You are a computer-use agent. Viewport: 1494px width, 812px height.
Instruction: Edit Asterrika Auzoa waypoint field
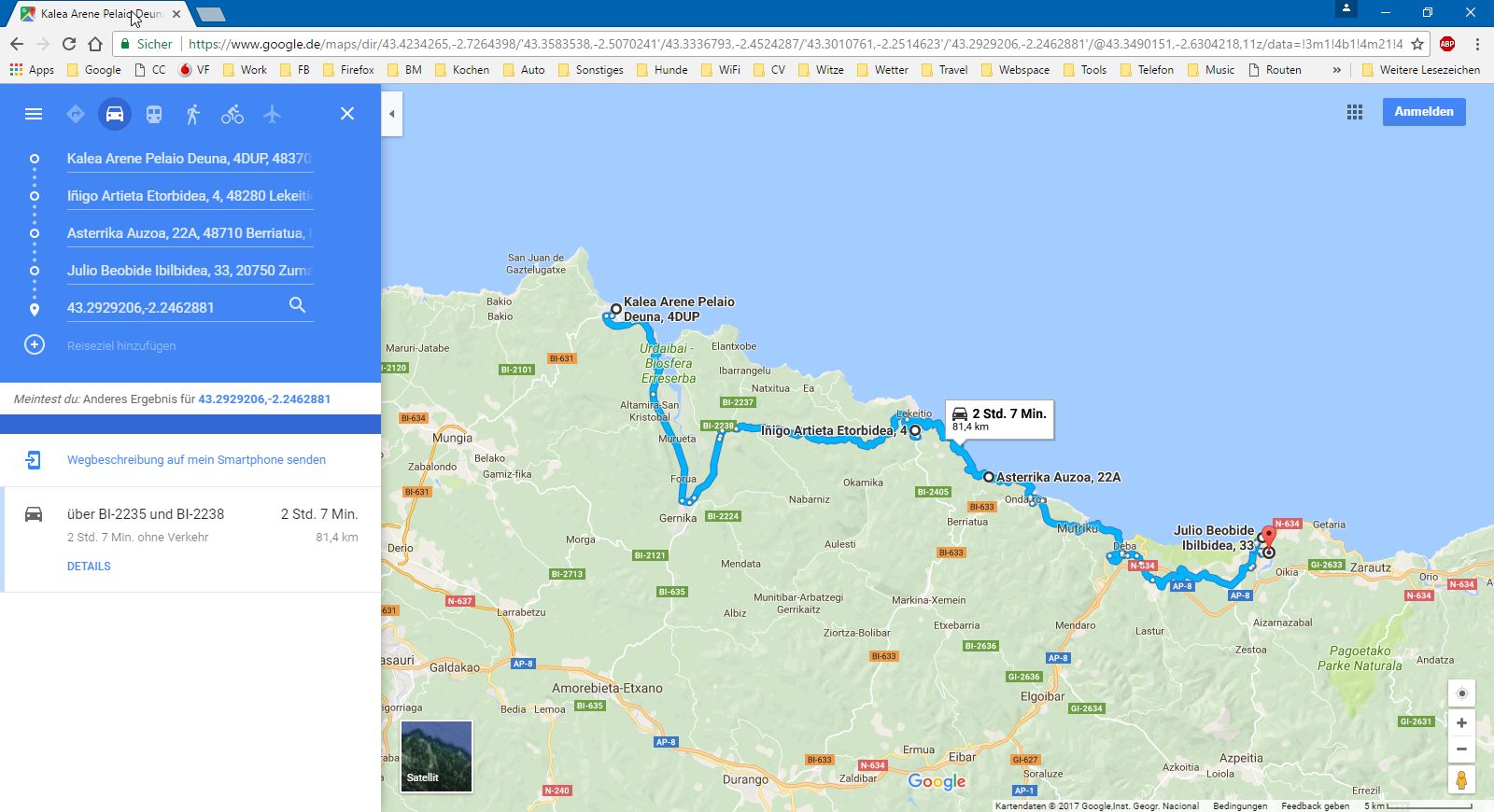tap(190, 233)
